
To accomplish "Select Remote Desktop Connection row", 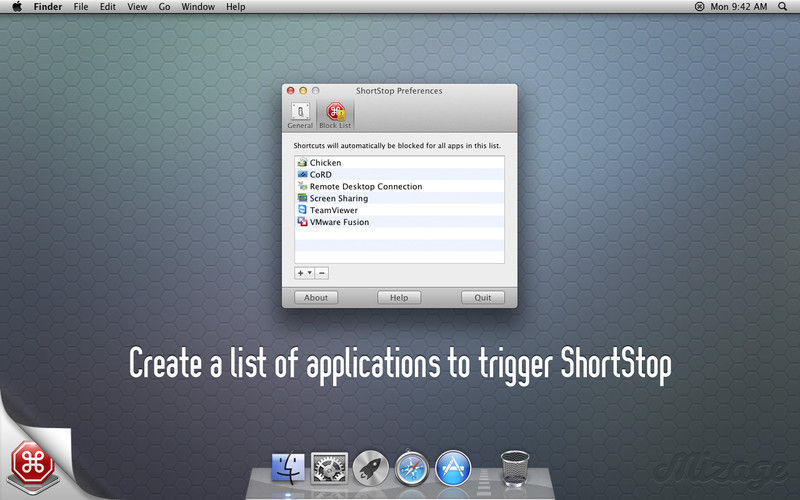I will (x=399, y=187).
